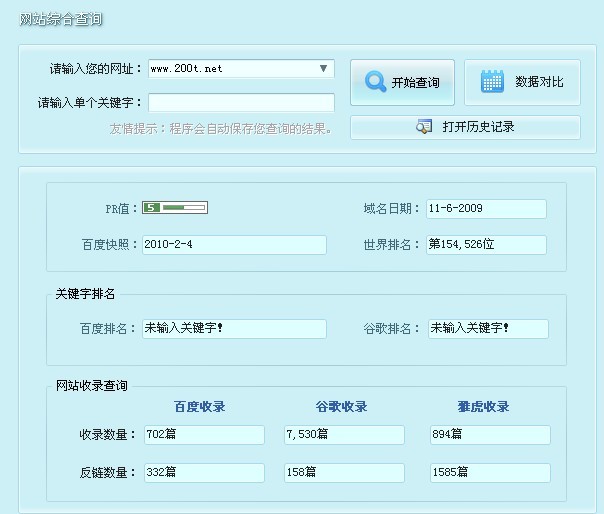Click the 谷歌排名 result field

tap(488, 329)
